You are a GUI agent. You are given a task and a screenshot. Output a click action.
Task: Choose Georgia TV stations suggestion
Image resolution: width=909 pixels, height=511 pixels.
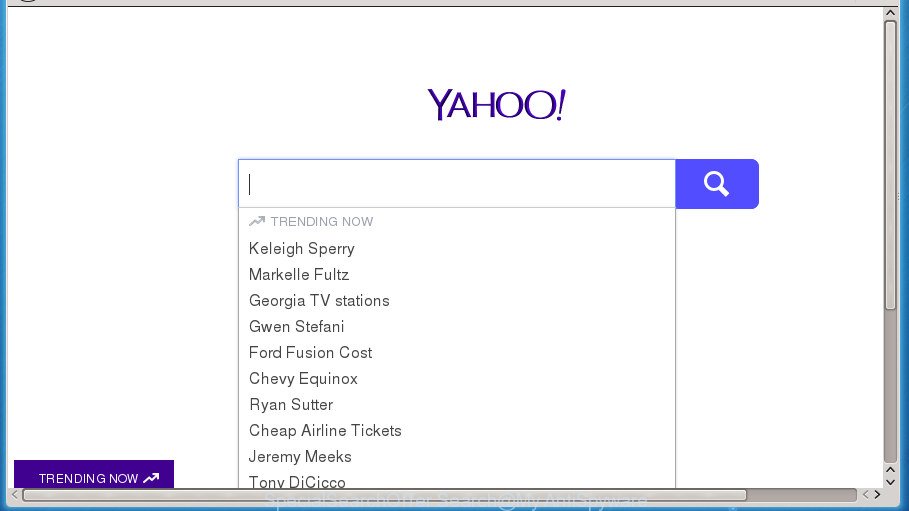pyautogui.click(x=319, y=300)
